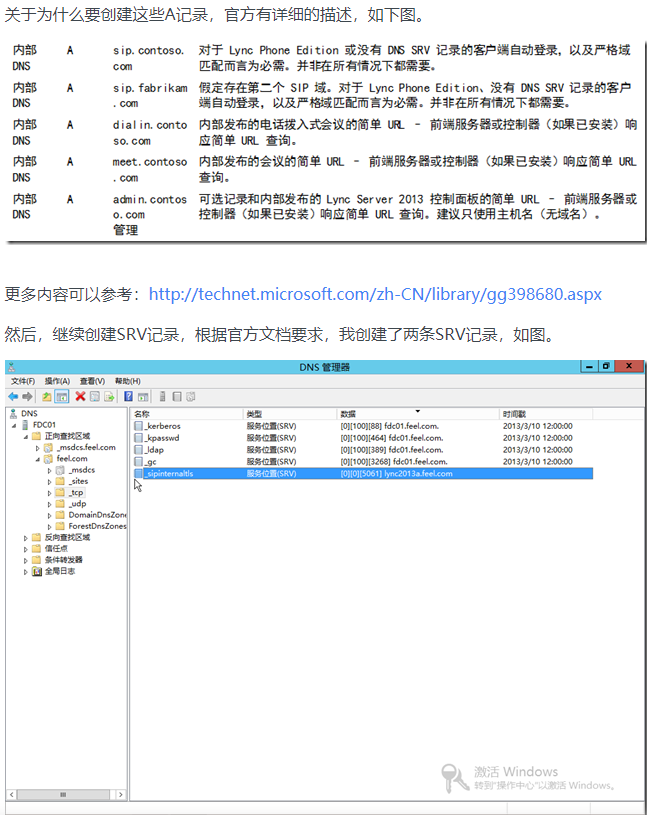The width and height of the screenshot is (647, 815).
Task: Click tree pane scrollbar right arrow
Action: pos(121,795)
